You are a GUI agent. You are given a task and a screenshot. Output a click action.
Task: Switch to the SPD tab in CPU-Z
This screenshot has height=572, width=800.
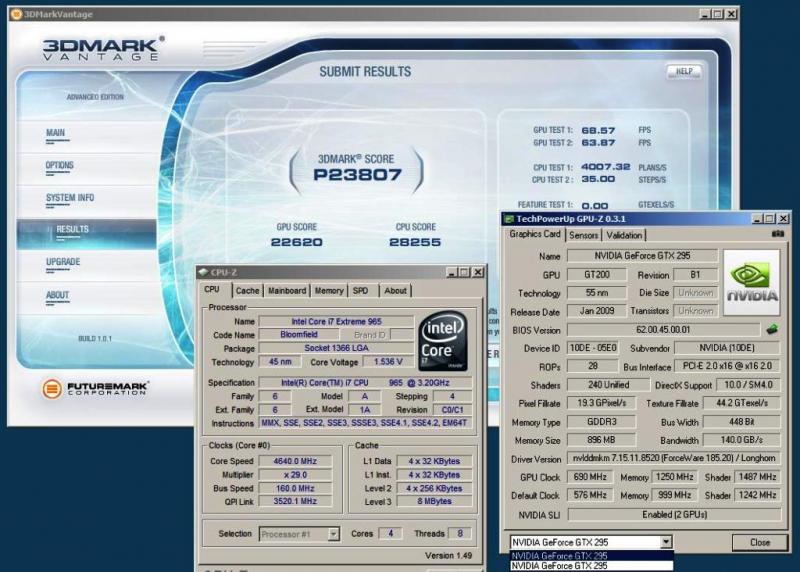coord(361,291)
